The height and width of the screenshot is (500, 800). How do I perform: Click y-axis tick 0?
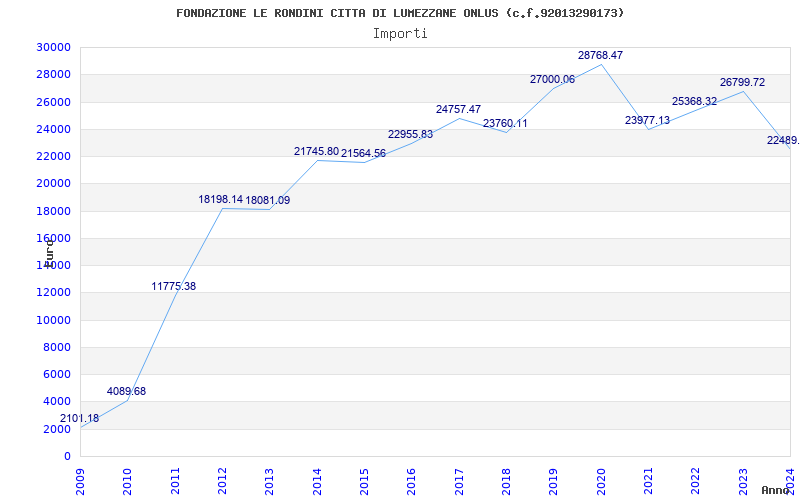(x=67, y=456)
